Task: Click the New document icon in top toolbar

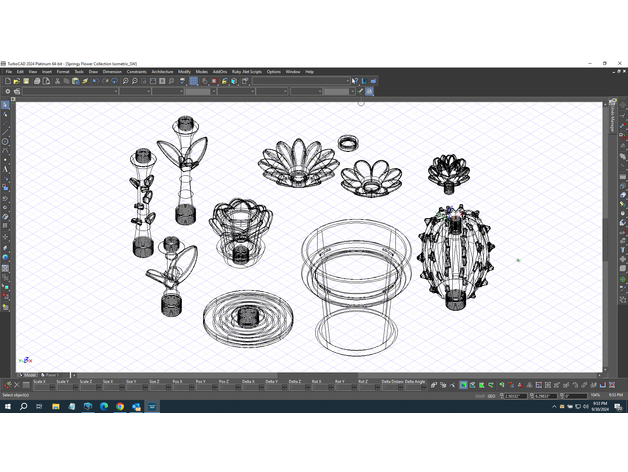Action: pyautogui.click(x=7, y=81)
